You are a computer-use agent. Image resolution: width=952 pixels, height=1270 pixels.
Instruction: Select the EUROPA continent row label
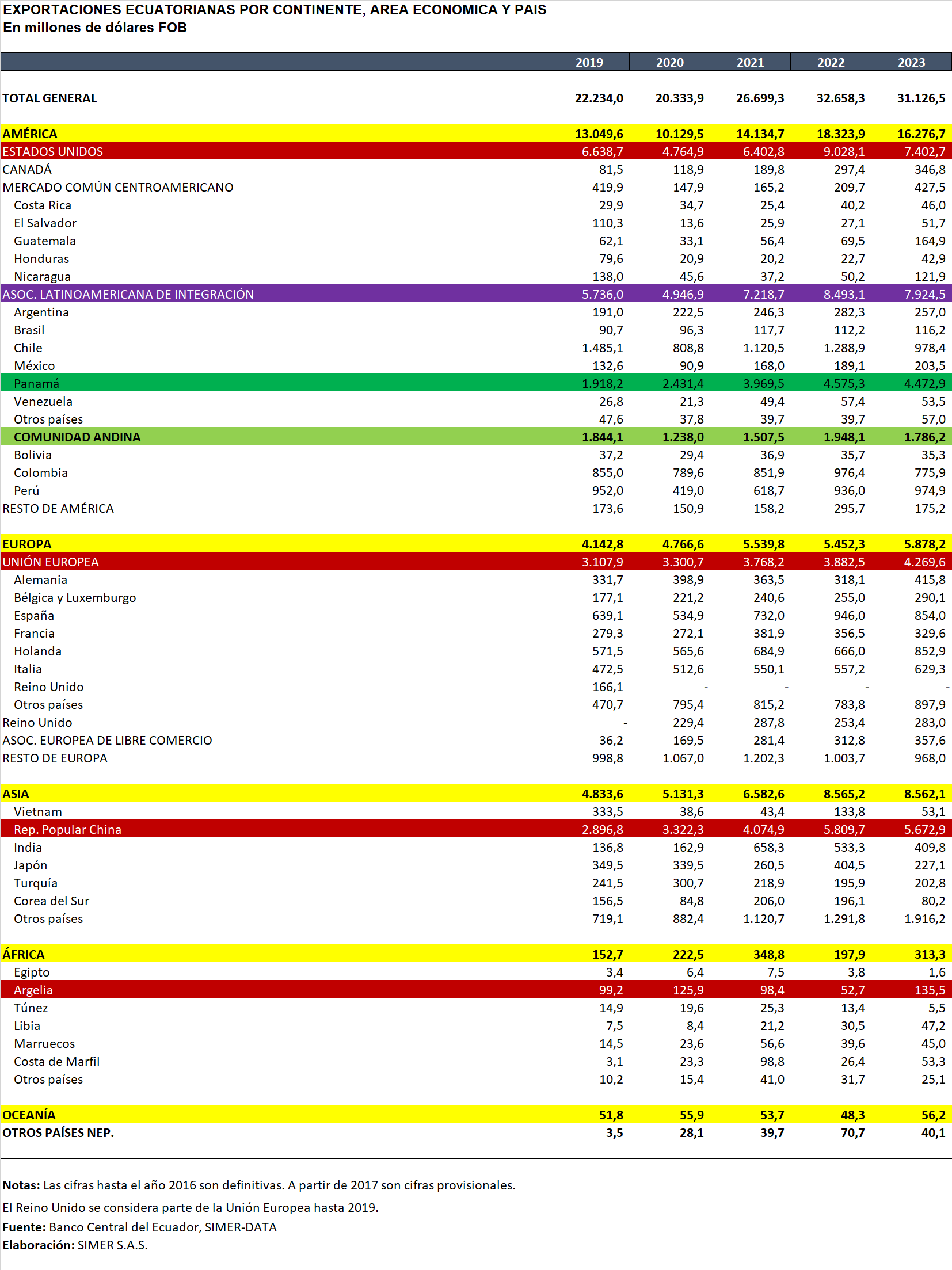(x=27, y=544)
